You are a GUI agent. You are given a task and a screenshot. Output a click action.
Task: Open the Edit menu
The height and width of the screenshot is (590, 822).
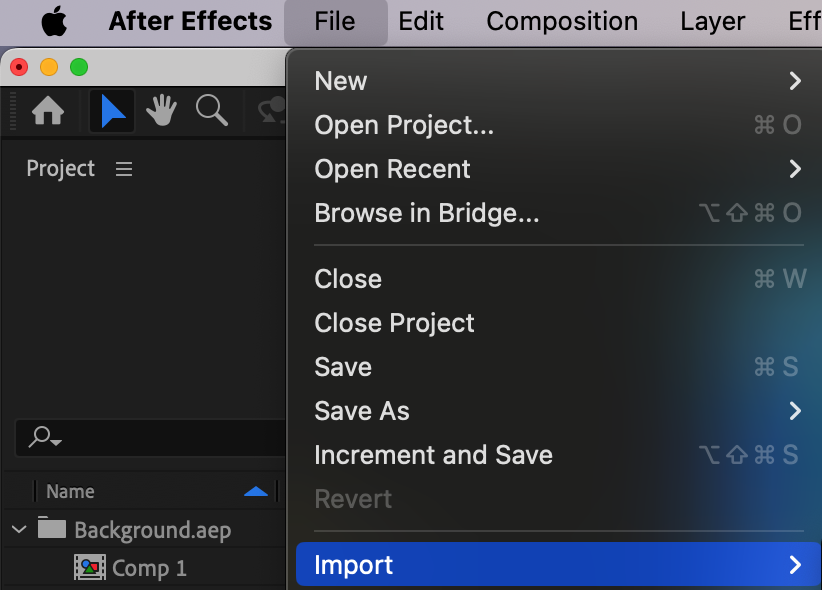tap(421, 21)
